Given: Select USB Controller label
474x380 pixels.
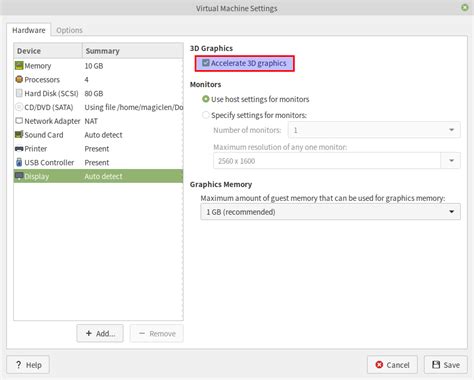Looking at the screenshot, I should pyautogui.click(x=49, y=162).
